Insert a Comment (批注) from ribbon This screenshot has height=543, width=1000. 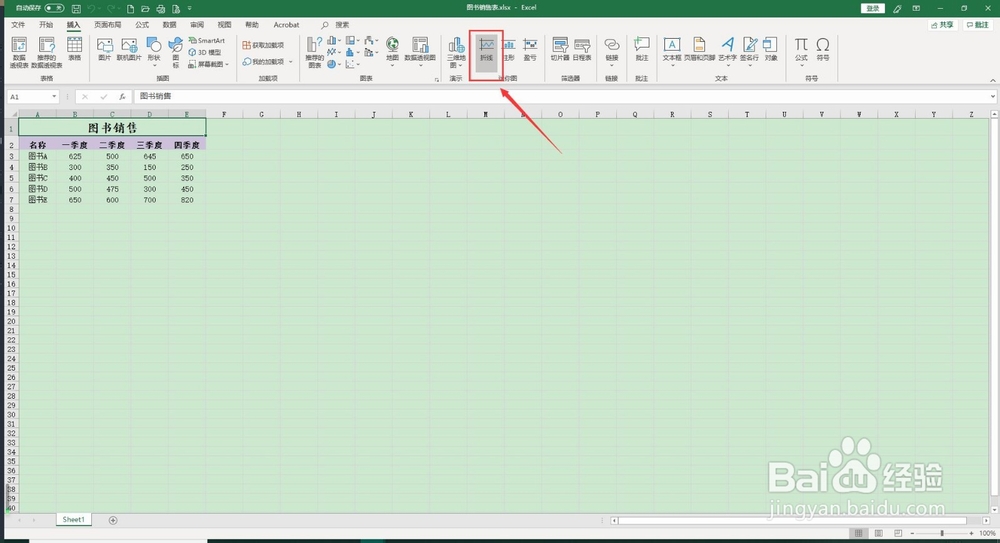(x=642, y=49)
